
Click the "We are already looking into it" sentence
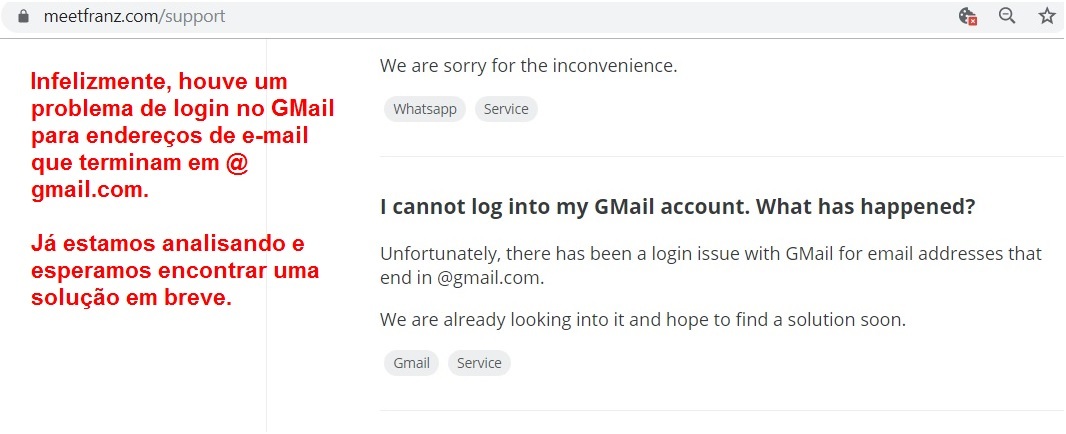click(642, 320)
